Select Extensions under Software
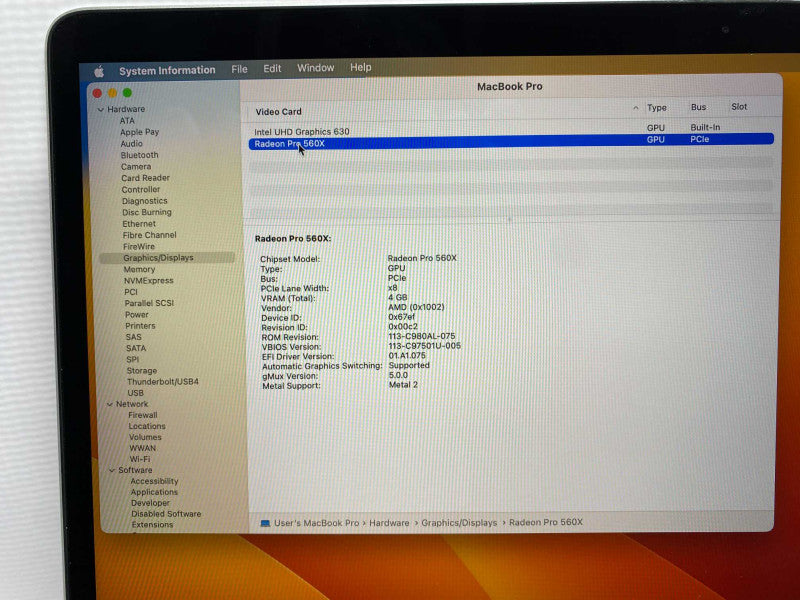This screenshot has height=600, width=800. point(152,525)
